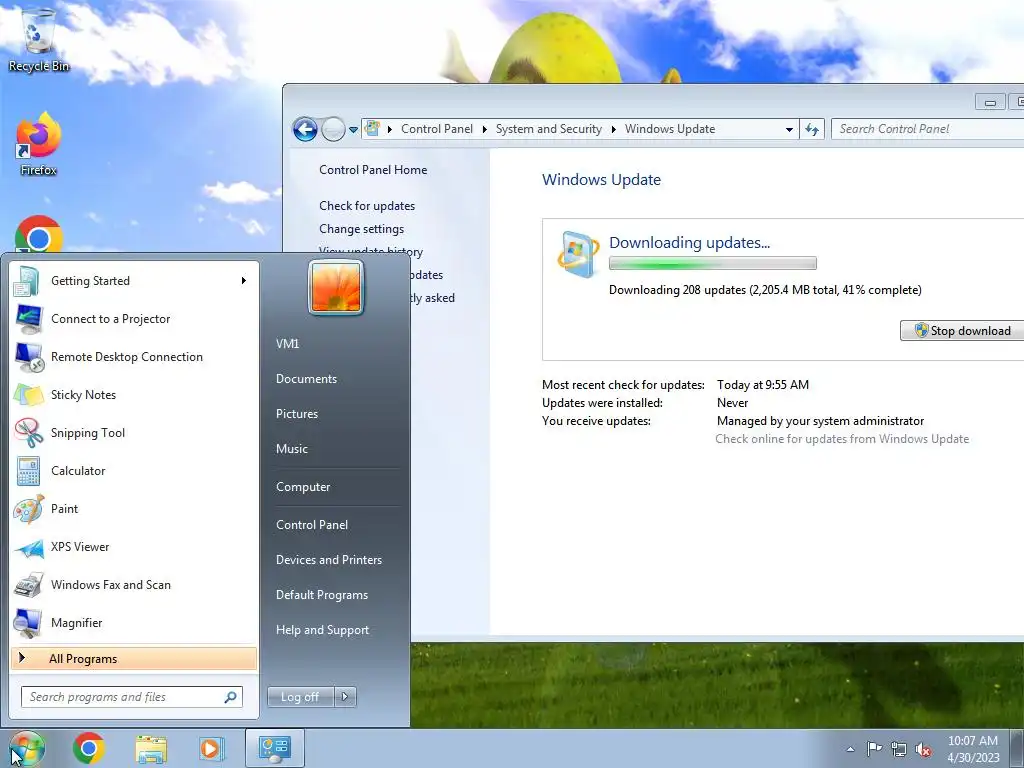Open Default Programs

coord(321,595)
